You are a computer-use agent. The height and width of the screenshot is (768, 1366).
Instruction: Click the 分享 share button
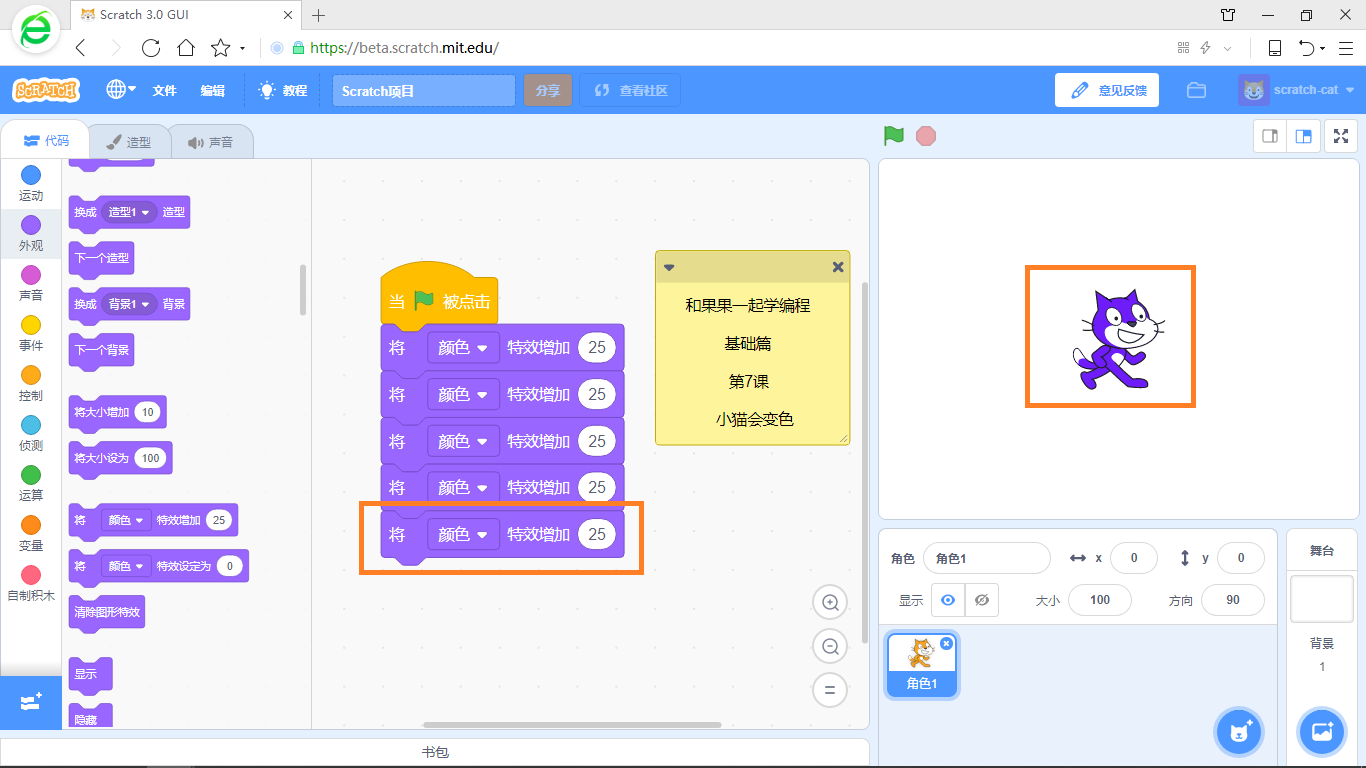tap(547, 90)
